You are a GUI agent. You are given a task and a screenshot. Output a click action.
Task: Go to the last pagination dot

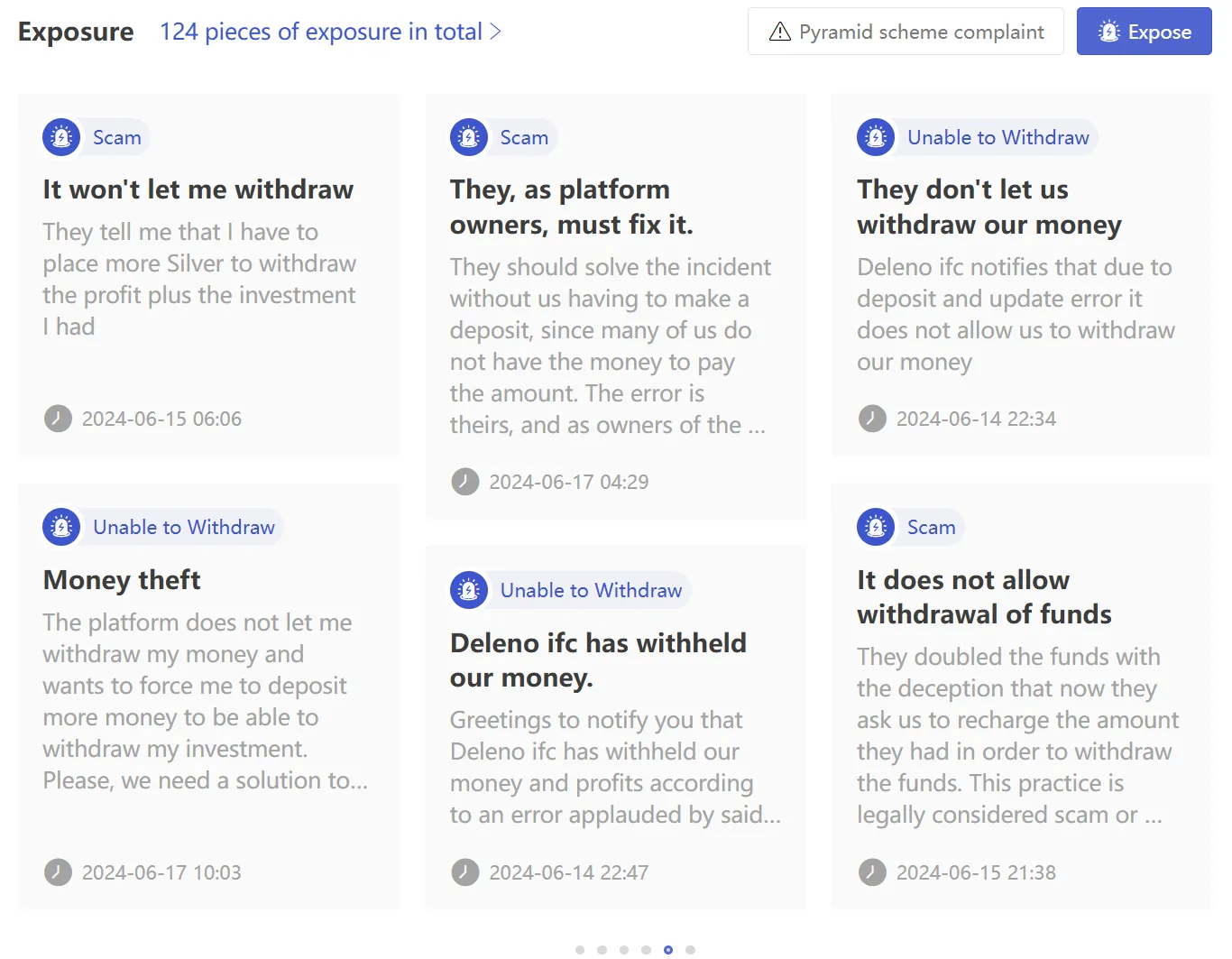click(x=690, y=949)
